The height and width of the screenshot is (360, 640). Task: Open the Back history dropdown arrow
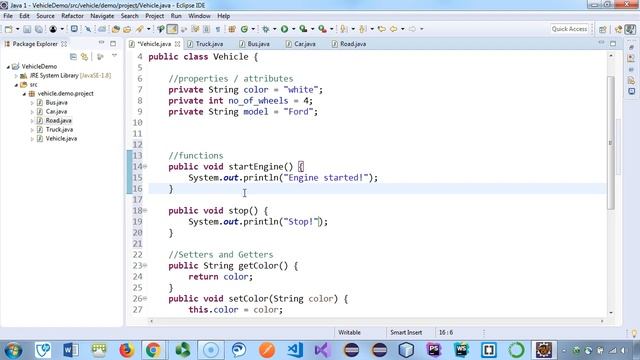tap(402, 29)
